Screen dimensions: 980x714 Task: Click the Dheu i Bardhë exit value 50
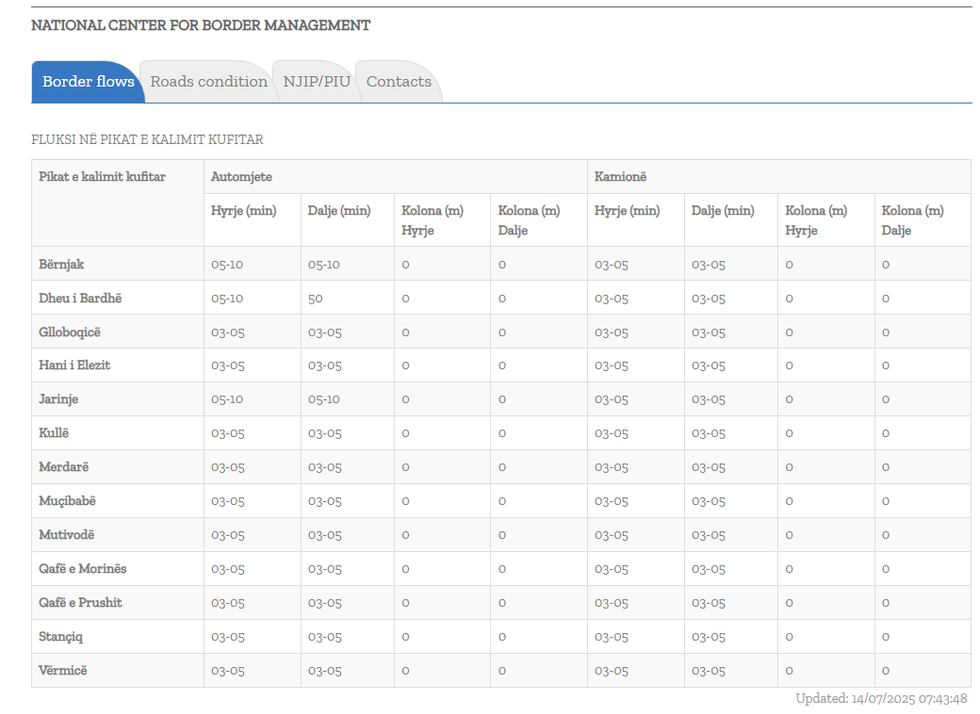coord(315,298)
